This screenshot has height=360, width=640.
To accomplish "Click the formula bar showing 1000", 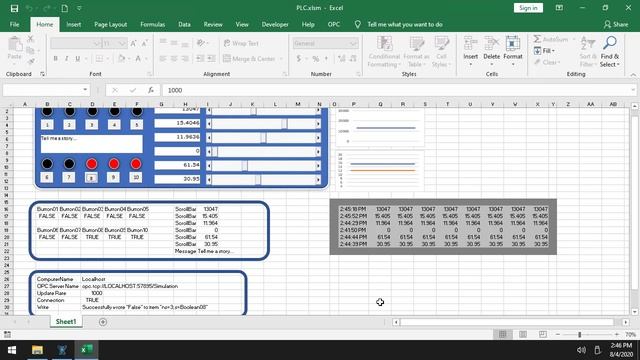I will [398, 90].
